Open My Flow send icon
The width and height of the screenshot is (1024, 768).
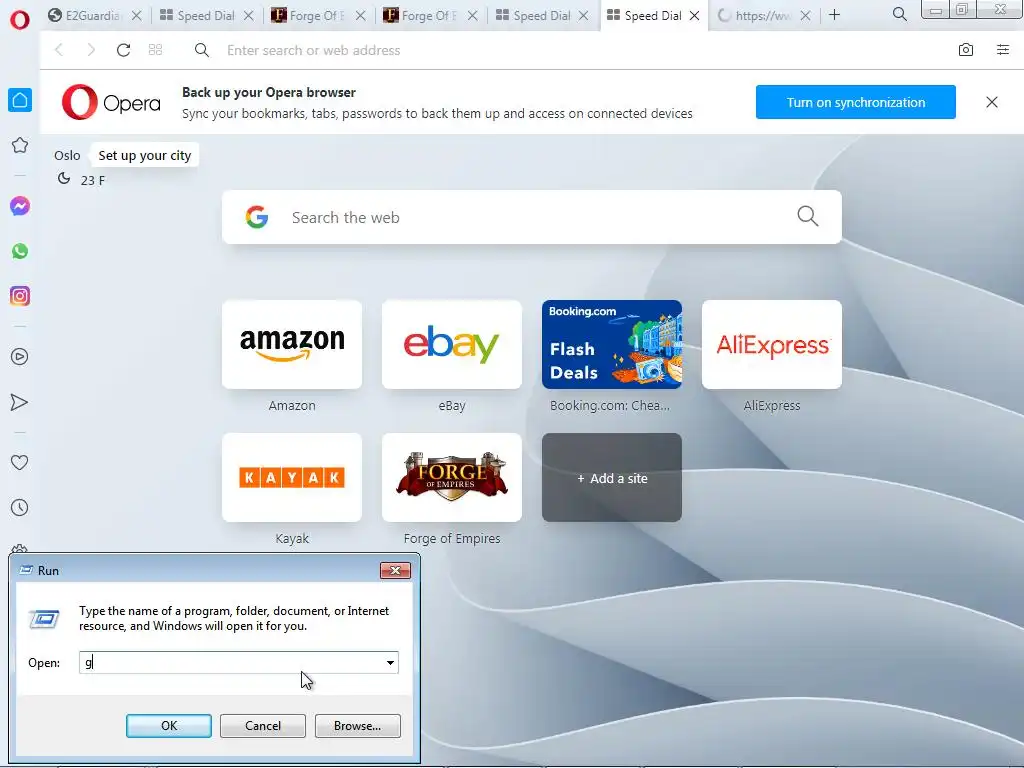20,402
